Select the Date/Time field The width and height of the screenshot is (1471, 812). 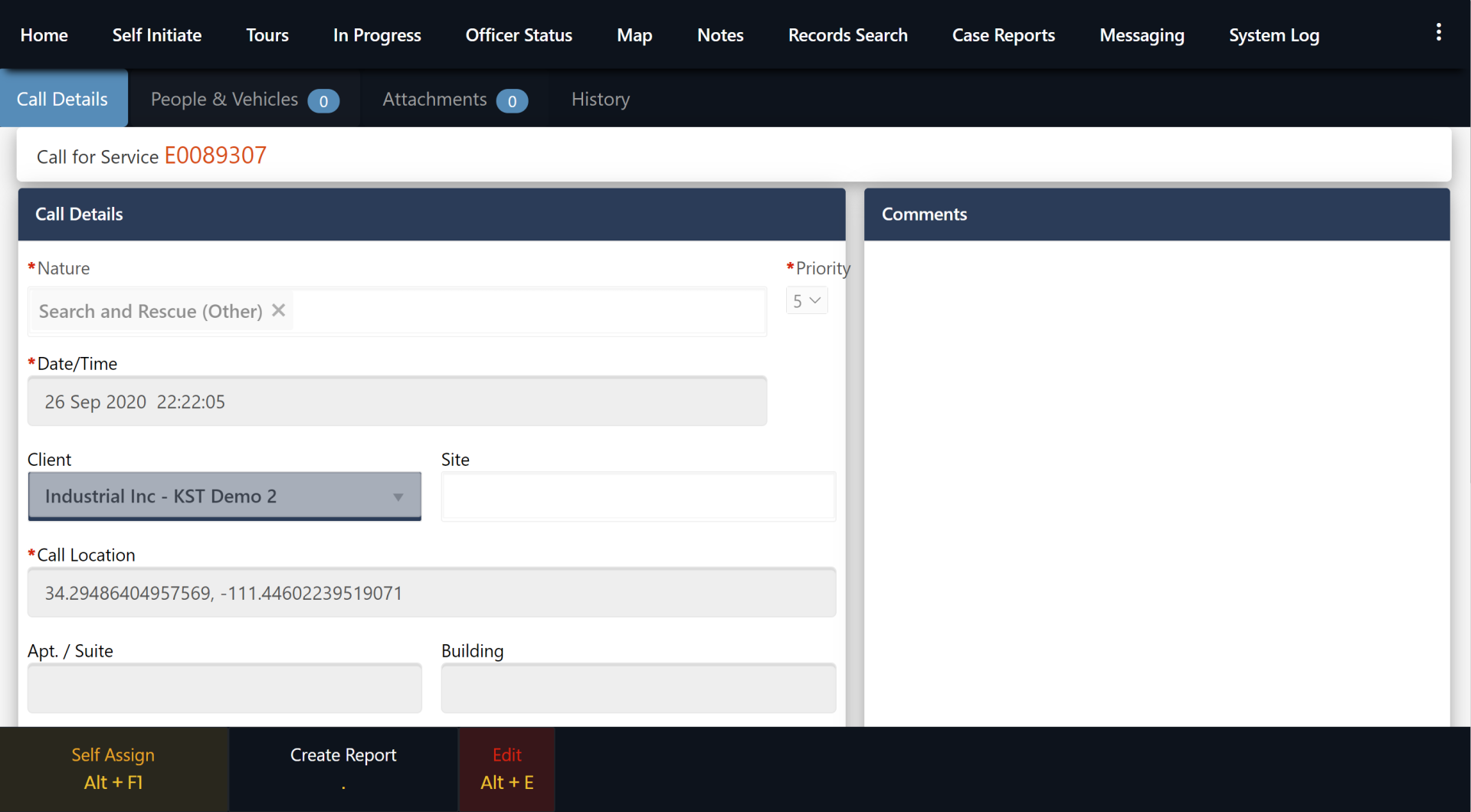pos(397,401)
